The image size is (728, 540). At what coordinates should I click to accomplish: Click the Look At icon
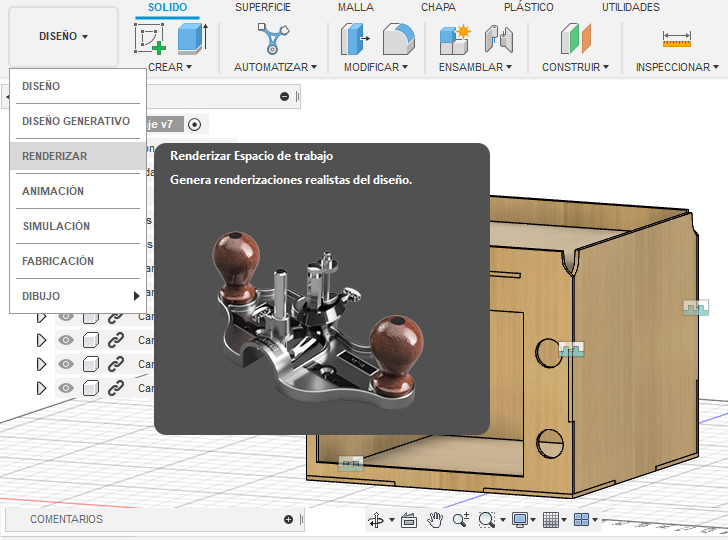tap(409, 520)
